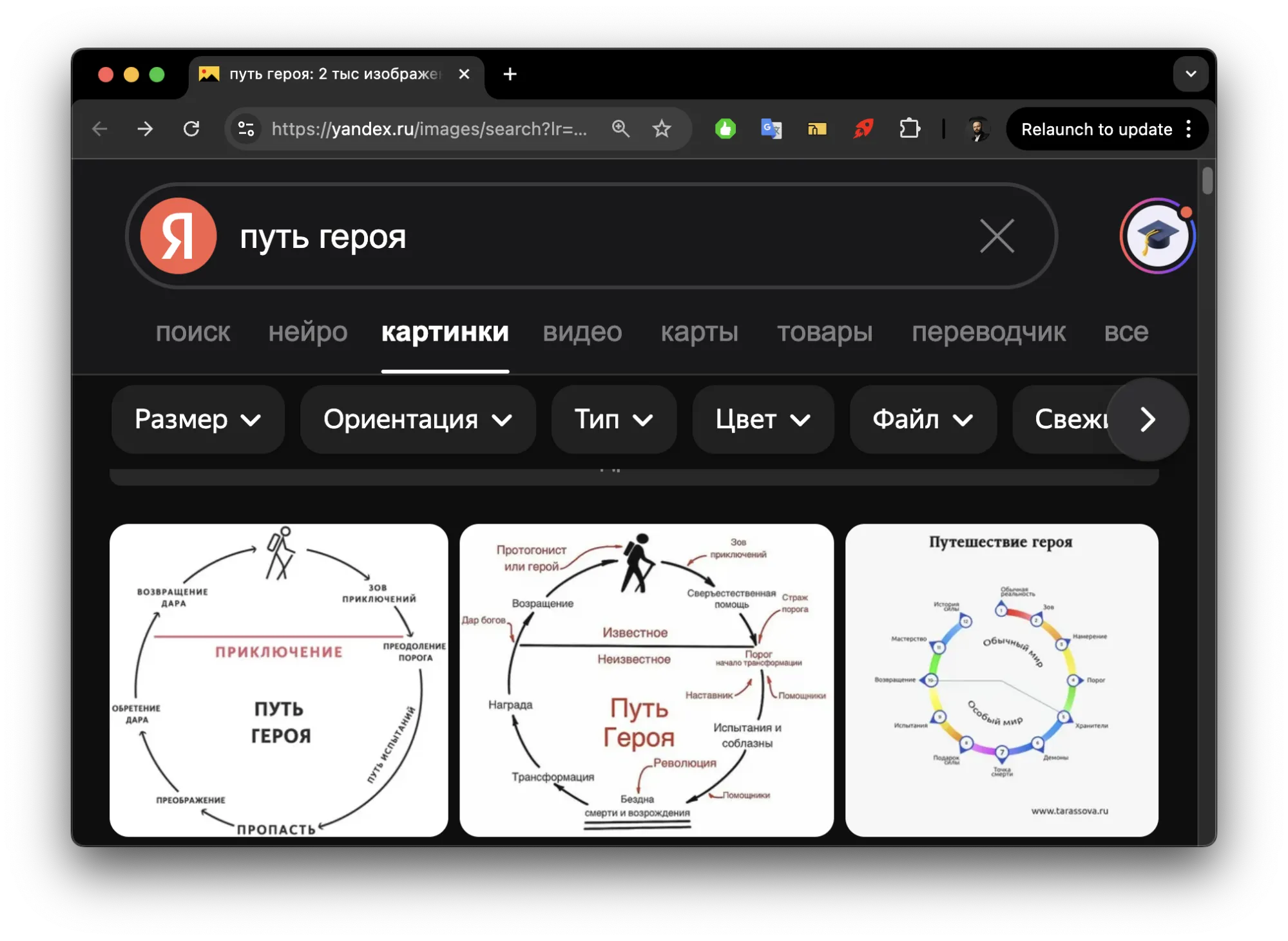Switch to the видео search tab

pos(582,333)
